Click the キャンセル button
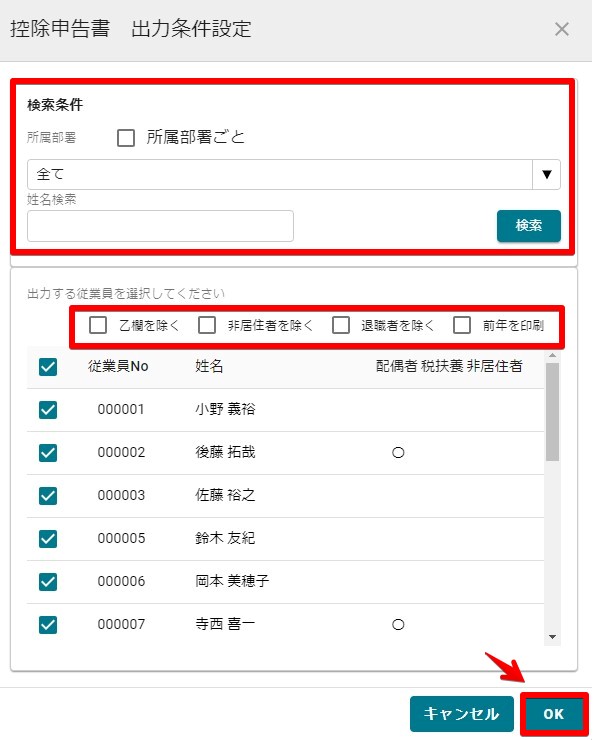The height and width of the screenshot is (740, 594). pyautogui.click(x=461, y=714)
